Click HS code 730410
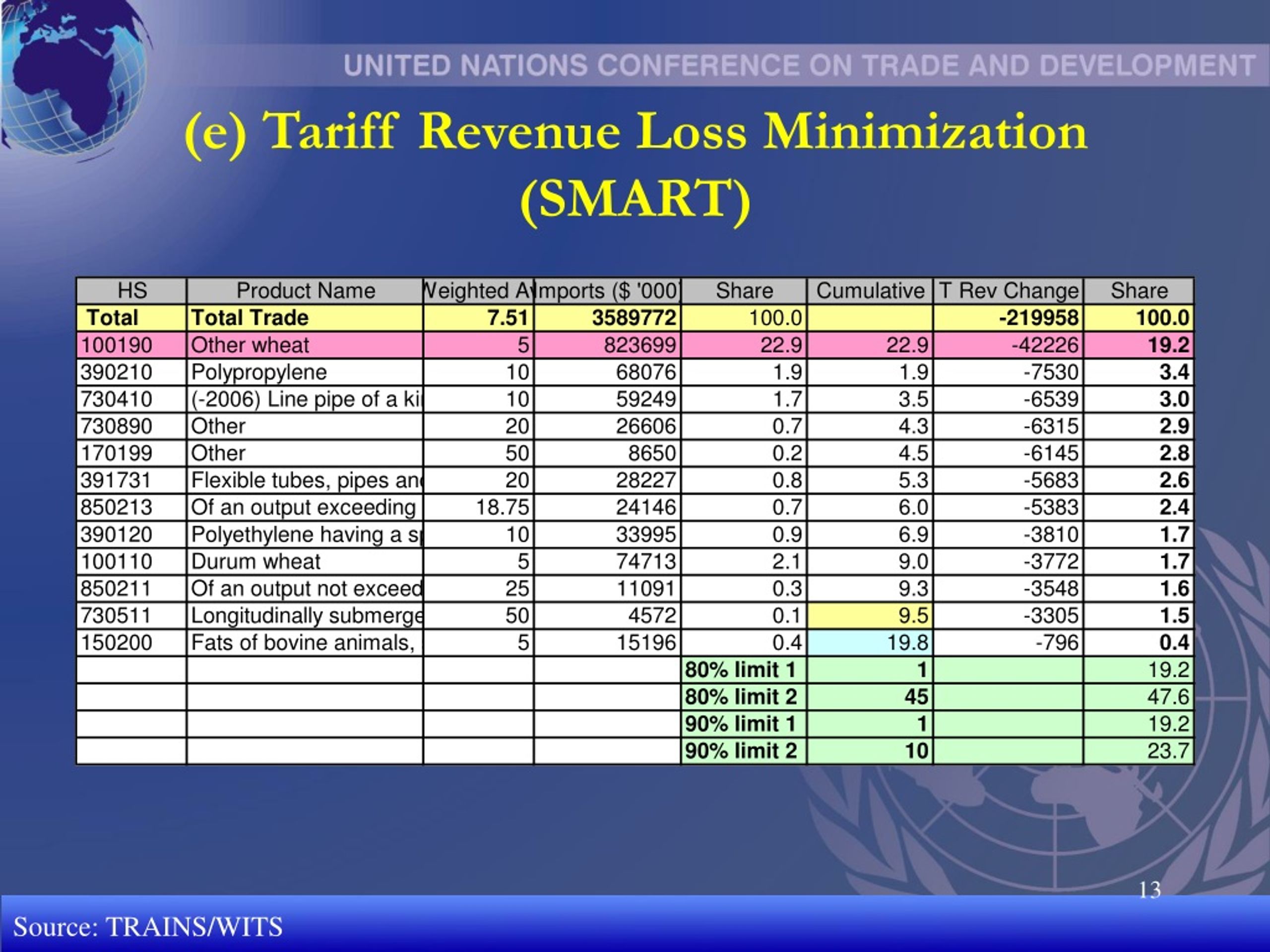This screenshot has height=952, width=1270. click(x=131, y=399)
